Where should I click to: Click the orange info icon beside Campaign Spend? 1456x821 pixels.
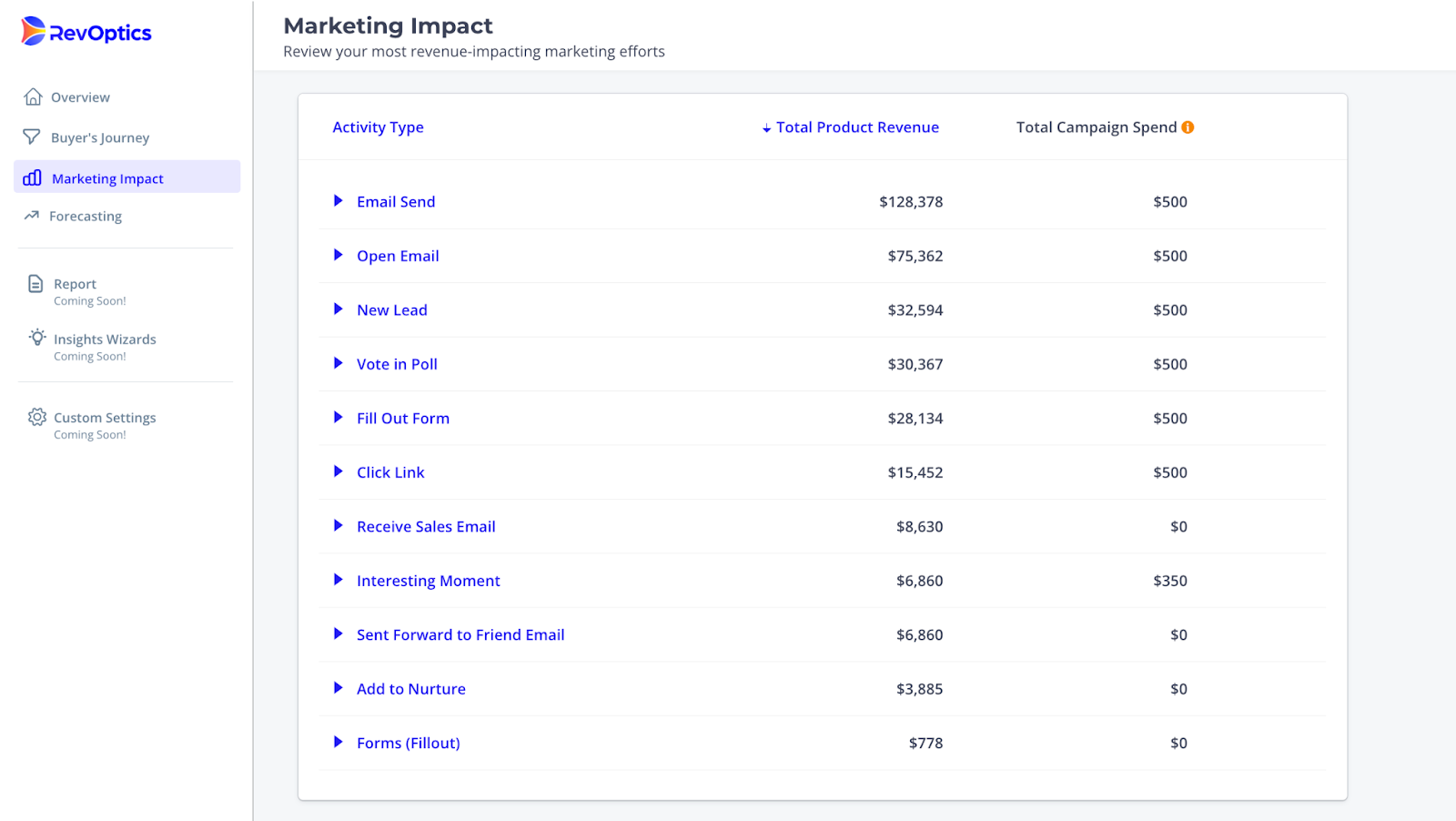tap(1188, 127)
